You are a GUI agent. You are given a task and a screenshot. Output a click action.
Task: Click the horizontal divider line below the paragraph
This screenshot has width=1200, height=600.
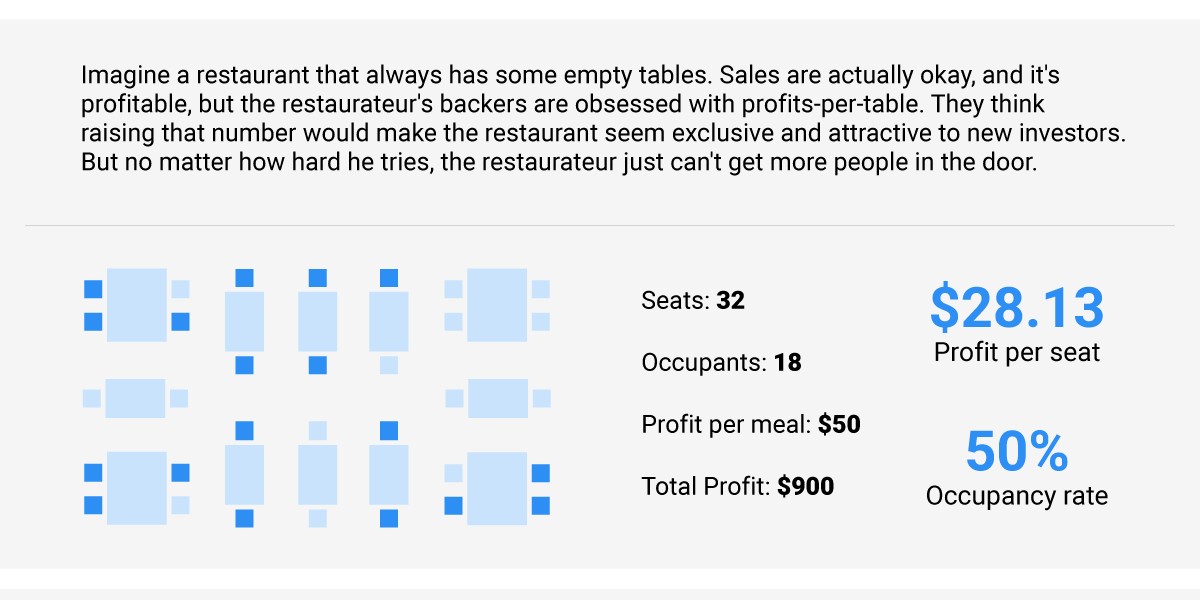coord(600,225)
